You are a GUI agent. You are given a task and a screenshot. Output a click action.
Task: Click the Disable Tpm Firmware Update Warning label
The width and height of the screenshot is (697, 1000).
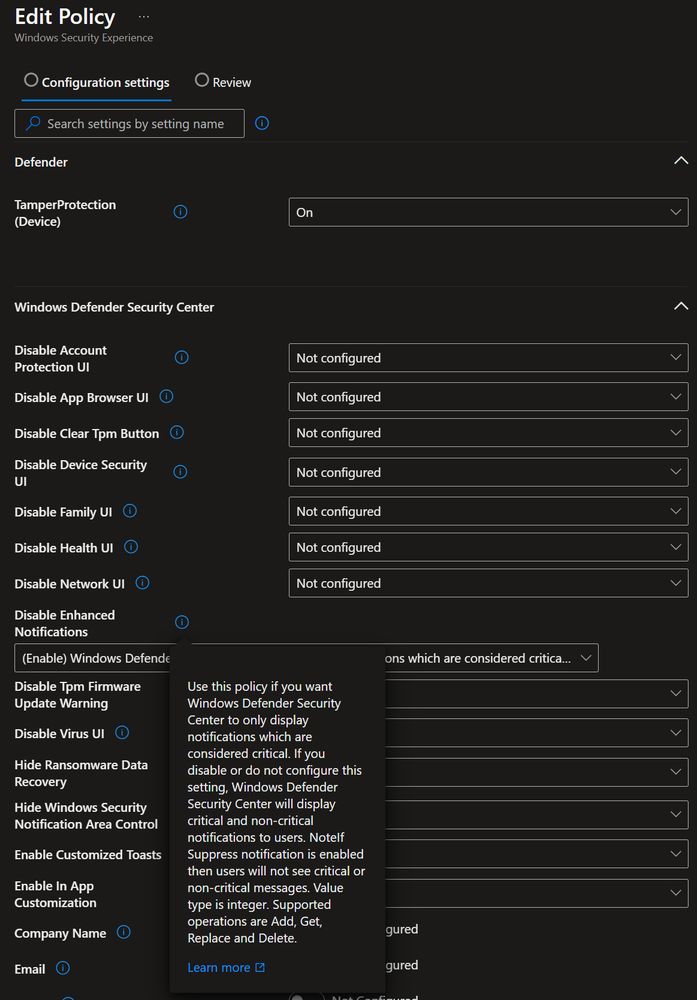pos(78,695)
